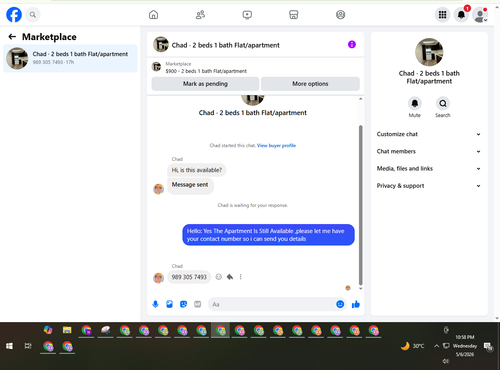Open the account profile avatar menu

pos(480,15)
